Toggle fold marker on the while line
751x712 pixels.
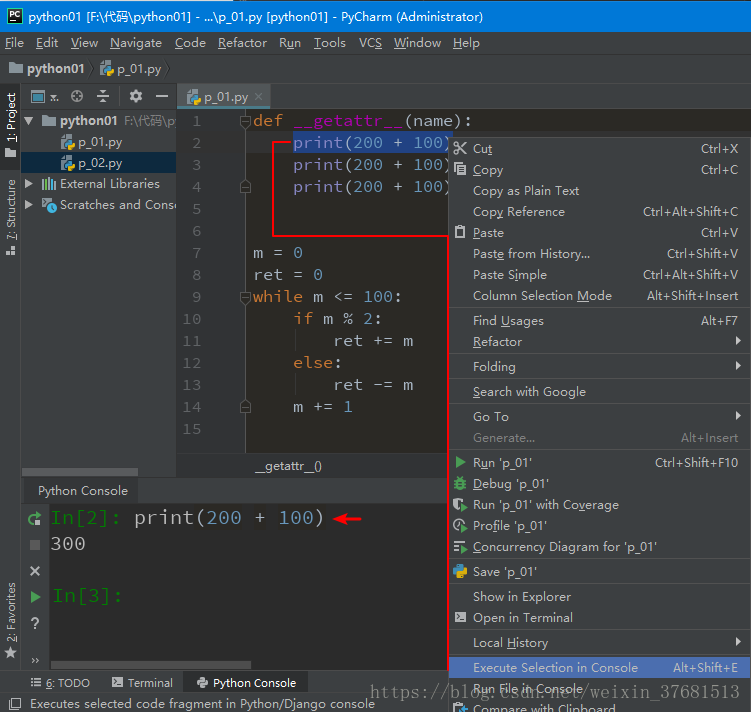coord(245,297)
